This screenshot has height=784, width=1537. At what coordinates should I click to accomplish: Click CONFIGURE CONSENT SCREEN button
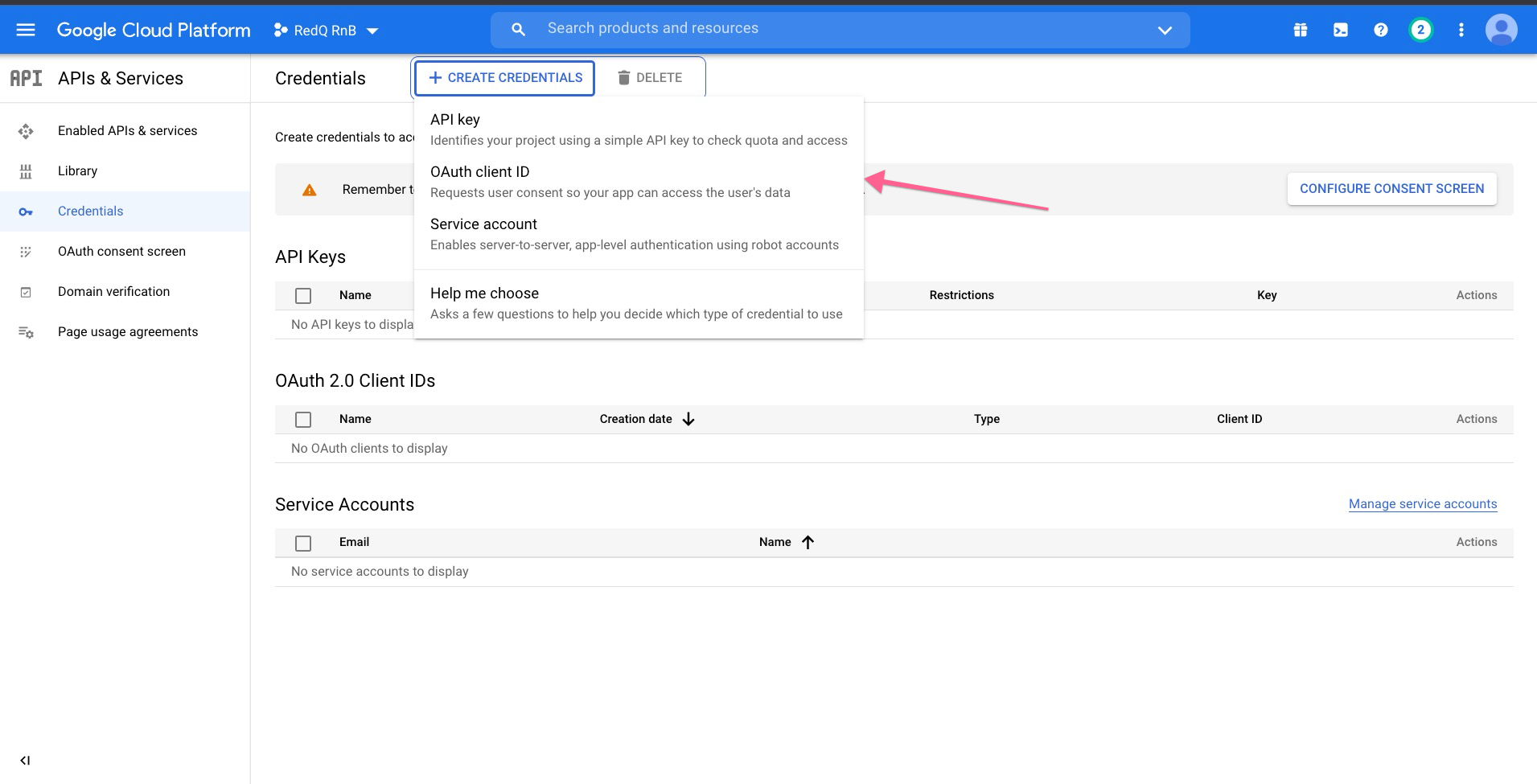[1391, 189]
